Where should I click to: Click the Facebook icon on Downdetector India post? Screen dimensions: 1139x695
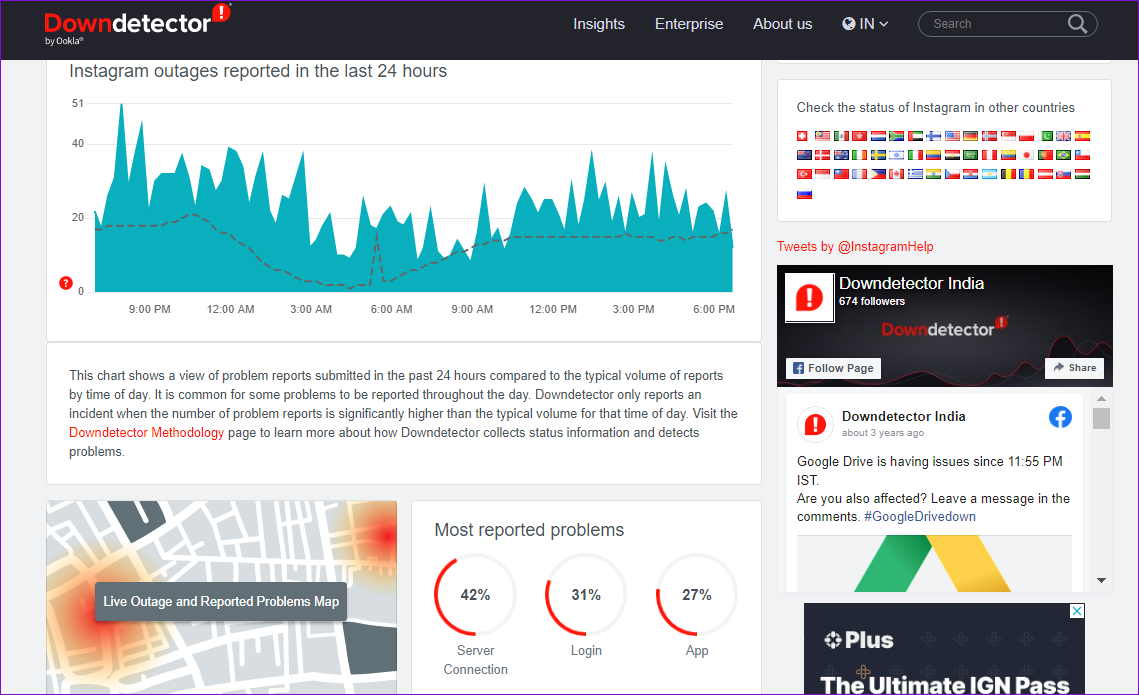click(1060, 417)
